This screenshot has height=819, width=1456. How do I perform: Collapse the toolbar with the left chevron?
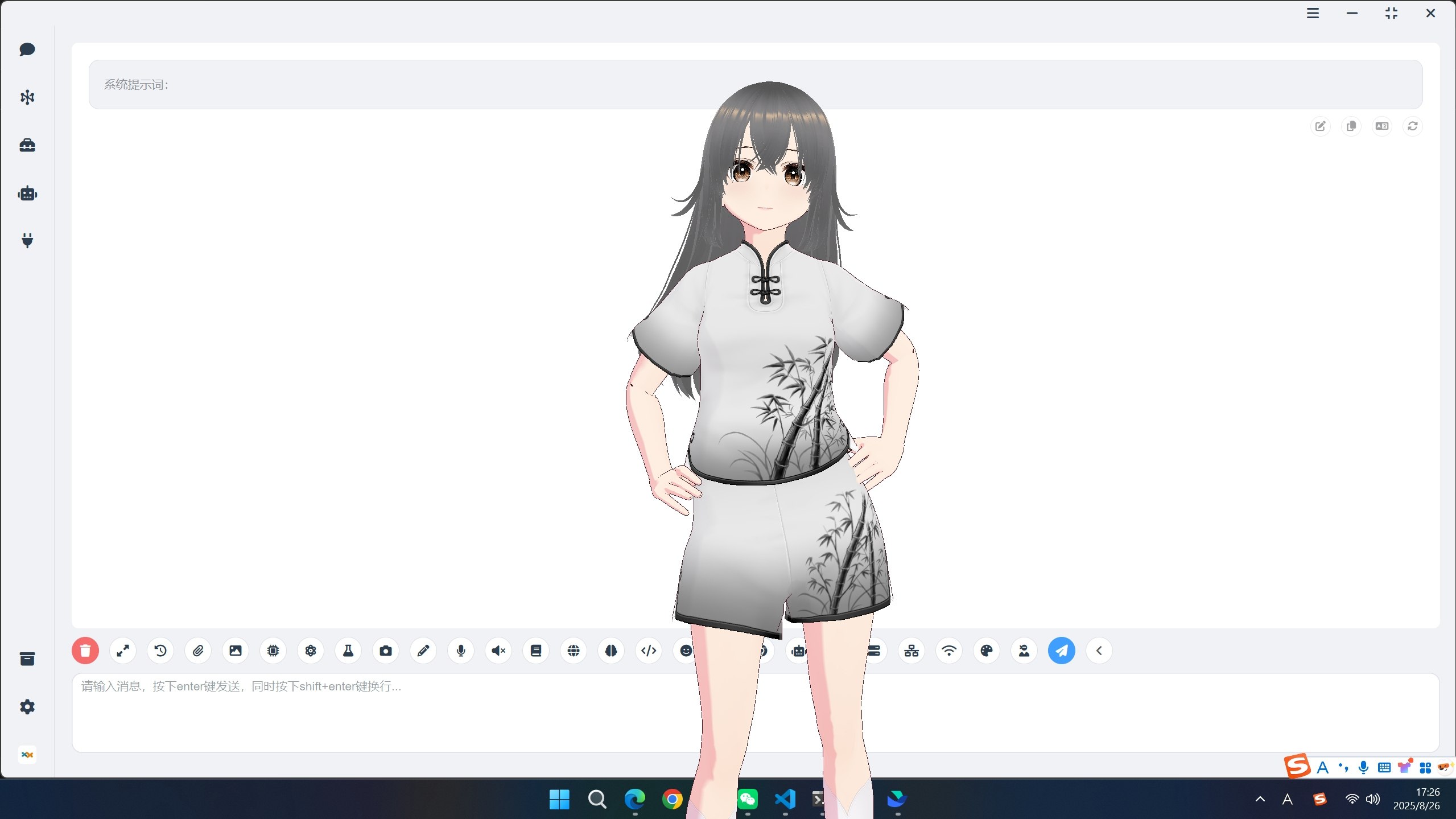coord(1098,651)
